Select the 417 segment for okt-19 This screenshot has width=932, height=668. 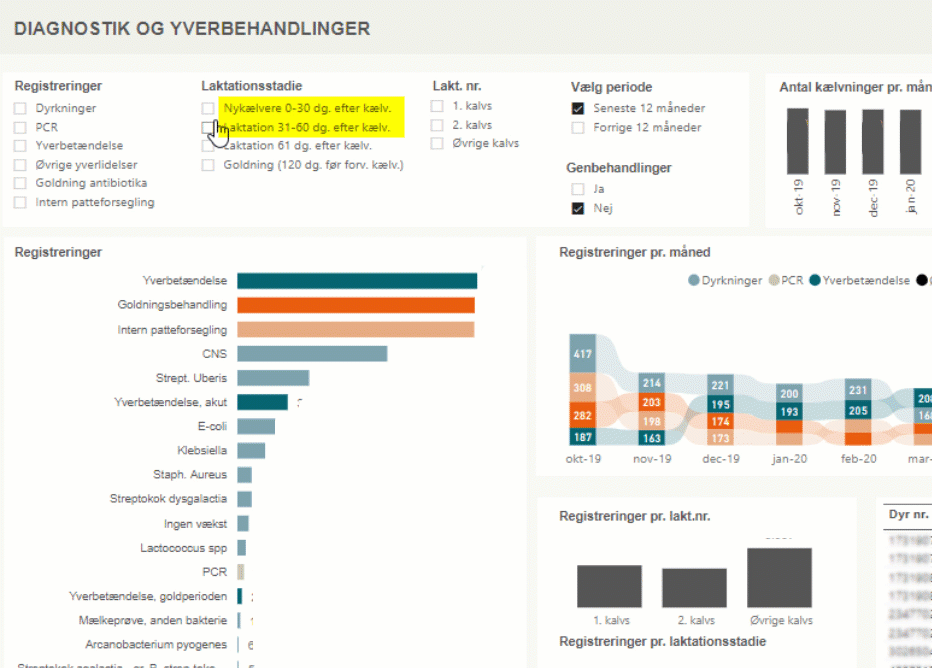click(x=582, y=354)
